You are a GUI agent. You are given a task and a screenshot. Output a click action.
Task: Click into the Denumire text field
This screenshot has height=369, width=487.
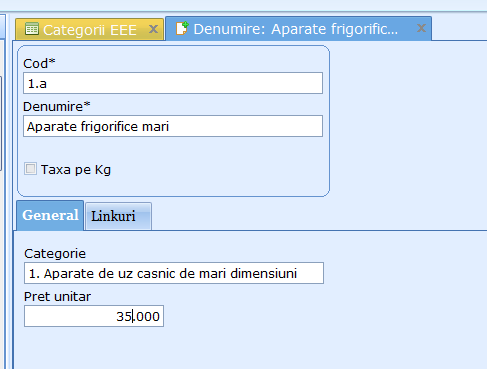click(x=173, y=126)
